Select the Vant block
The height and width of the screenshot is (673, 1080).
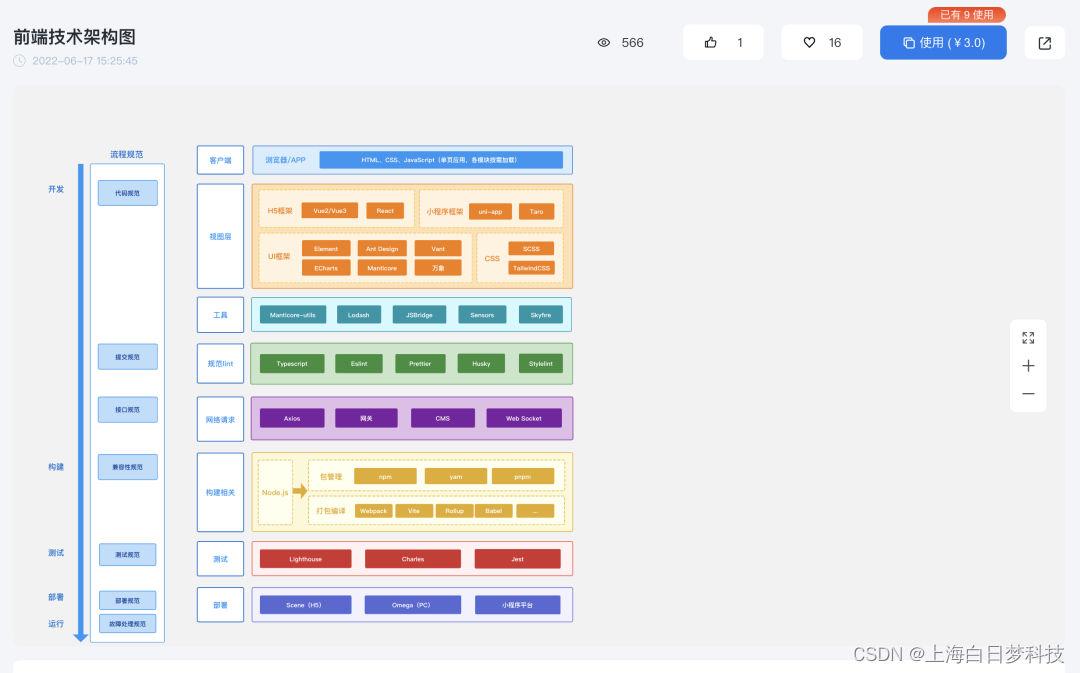pos(438,249)
